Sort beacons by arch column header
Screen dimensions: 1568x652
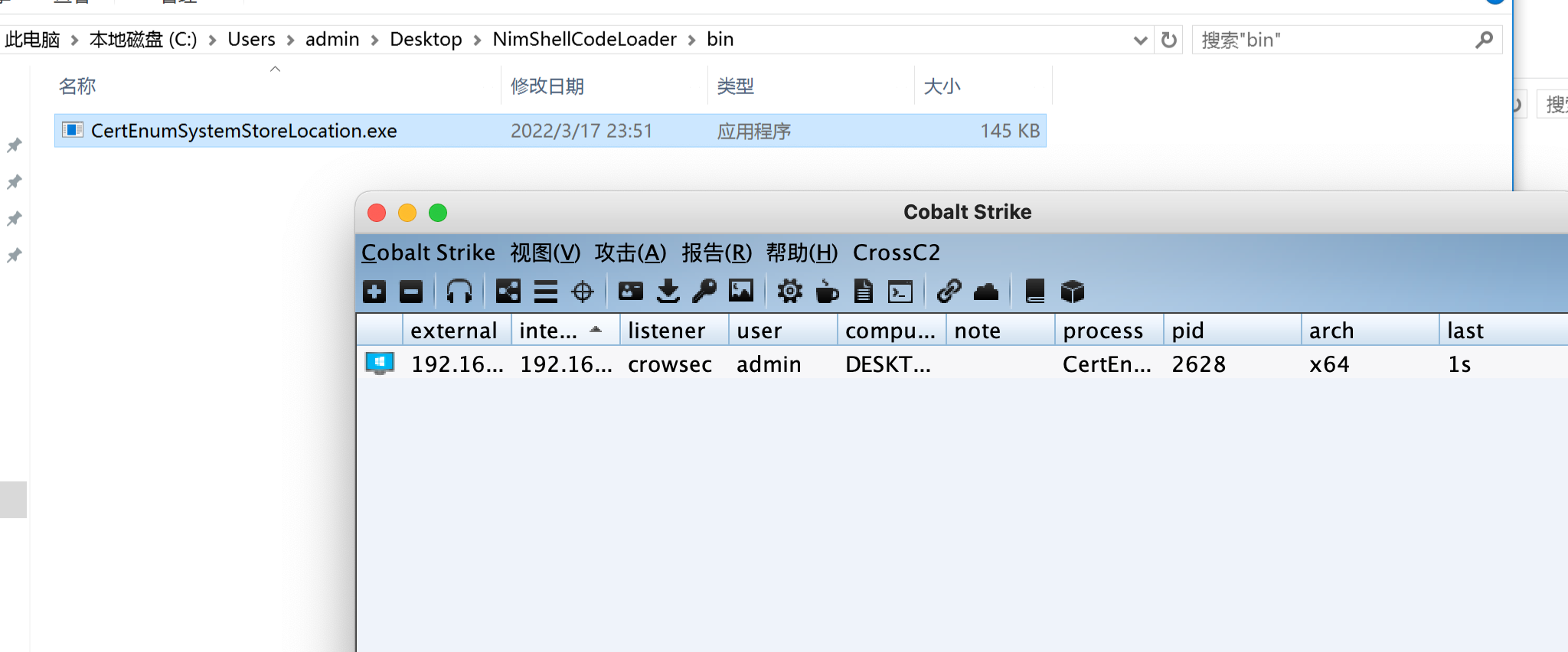[1370, 331]
